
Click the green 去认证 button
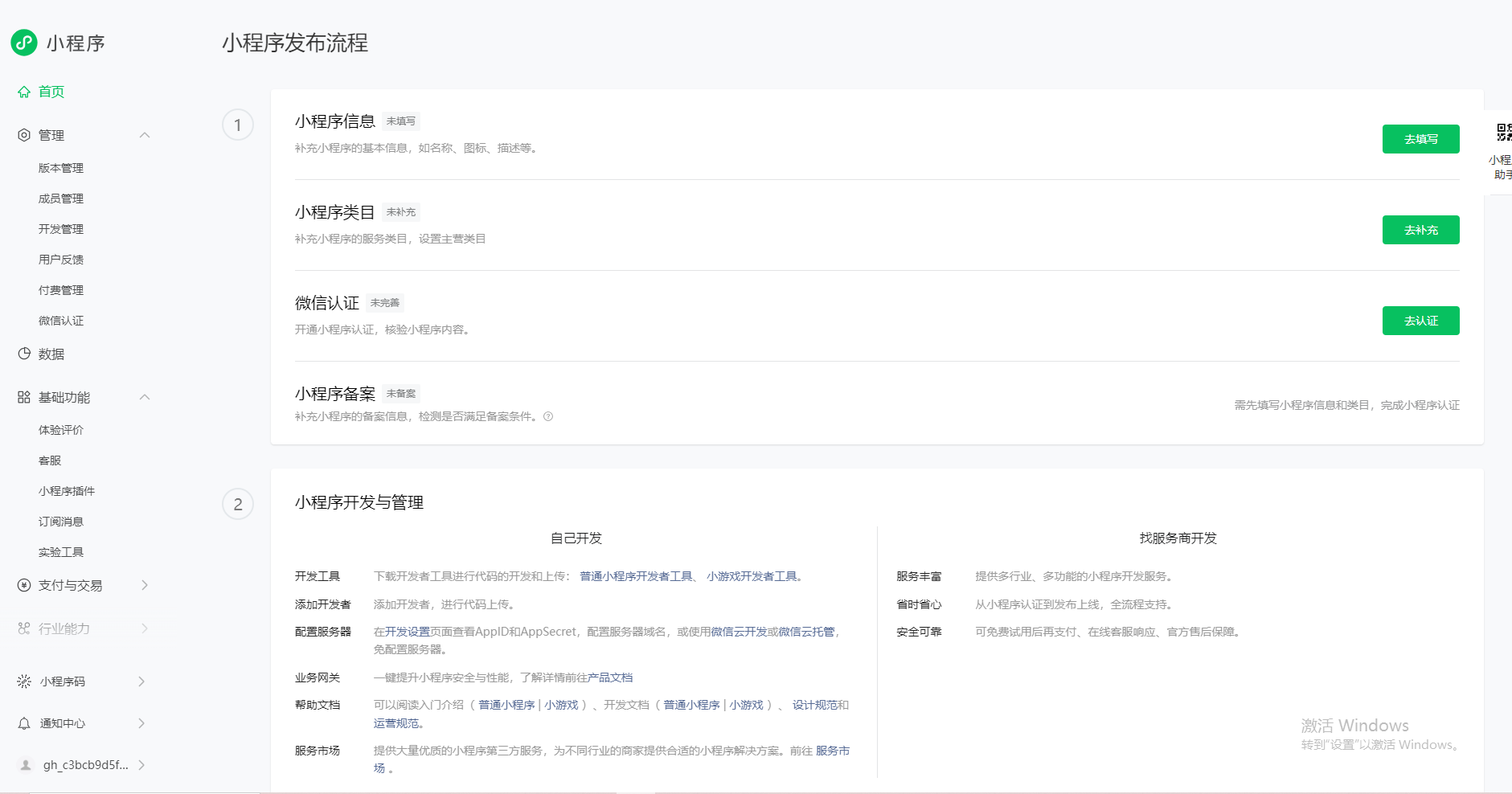[x=1420, y=321]
